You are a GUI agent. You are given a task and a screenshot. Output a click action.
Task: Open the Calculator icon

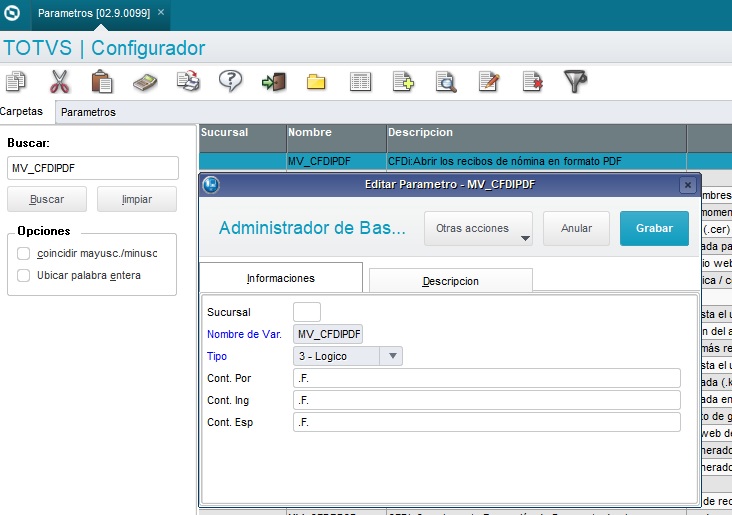click(x=145, y=83)
